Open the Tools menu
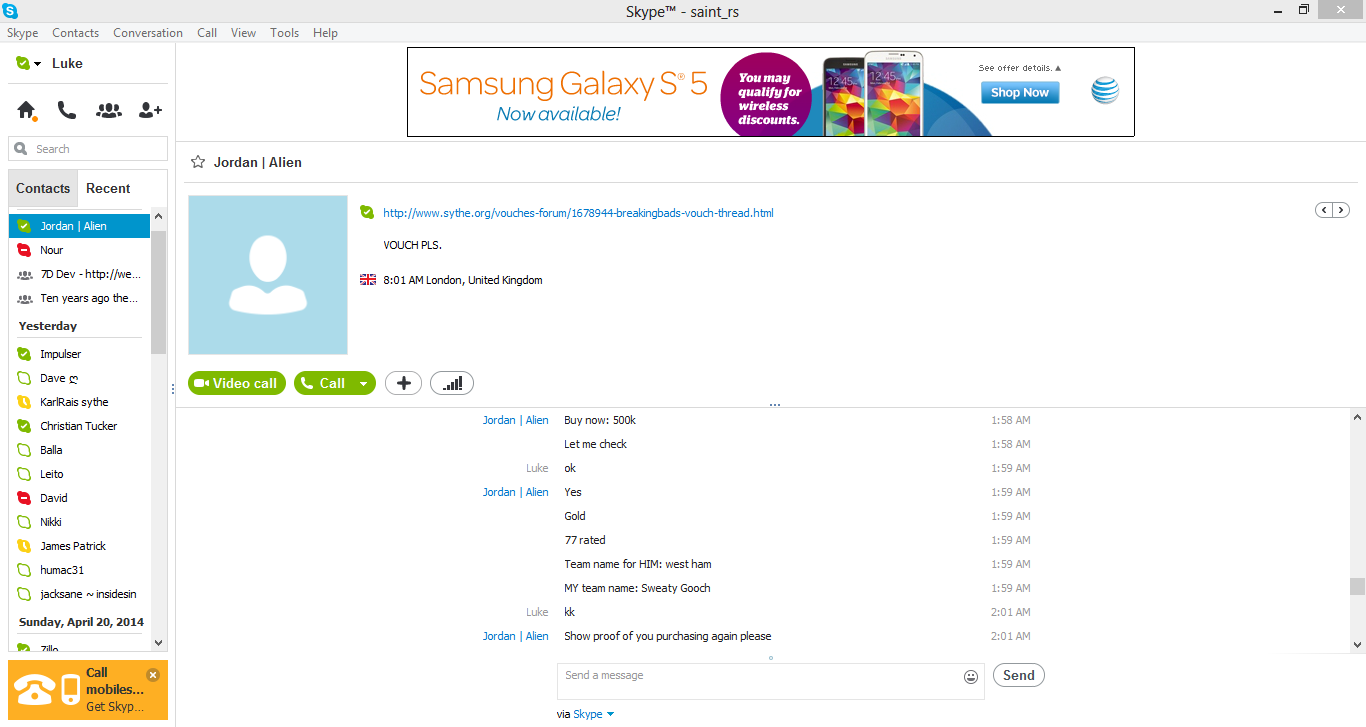1366x727 pixels. (x=285, y=33)
